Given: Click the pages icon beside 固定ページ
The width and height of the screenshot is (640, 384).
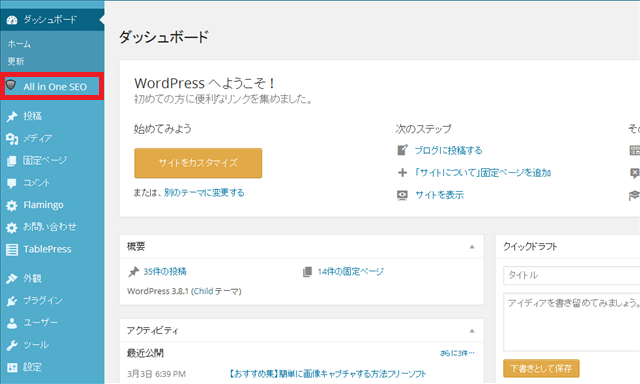Looking at the screenshot, I should [x=12, y=161].
